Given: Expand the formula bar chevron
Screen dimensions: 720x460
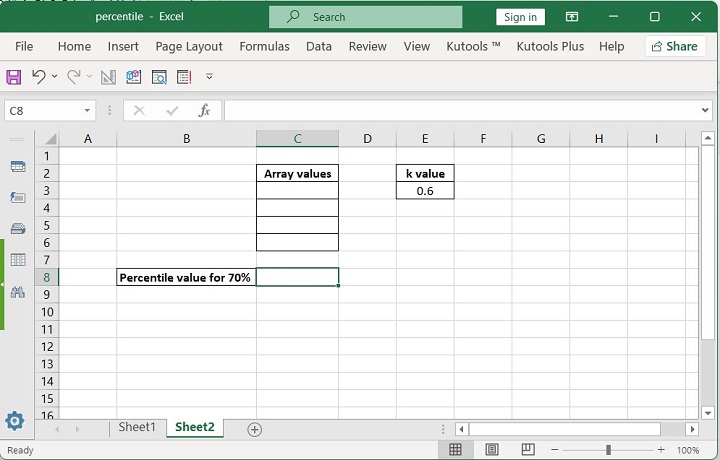Looking at the screenshot, I should click(x=705, y=110).
